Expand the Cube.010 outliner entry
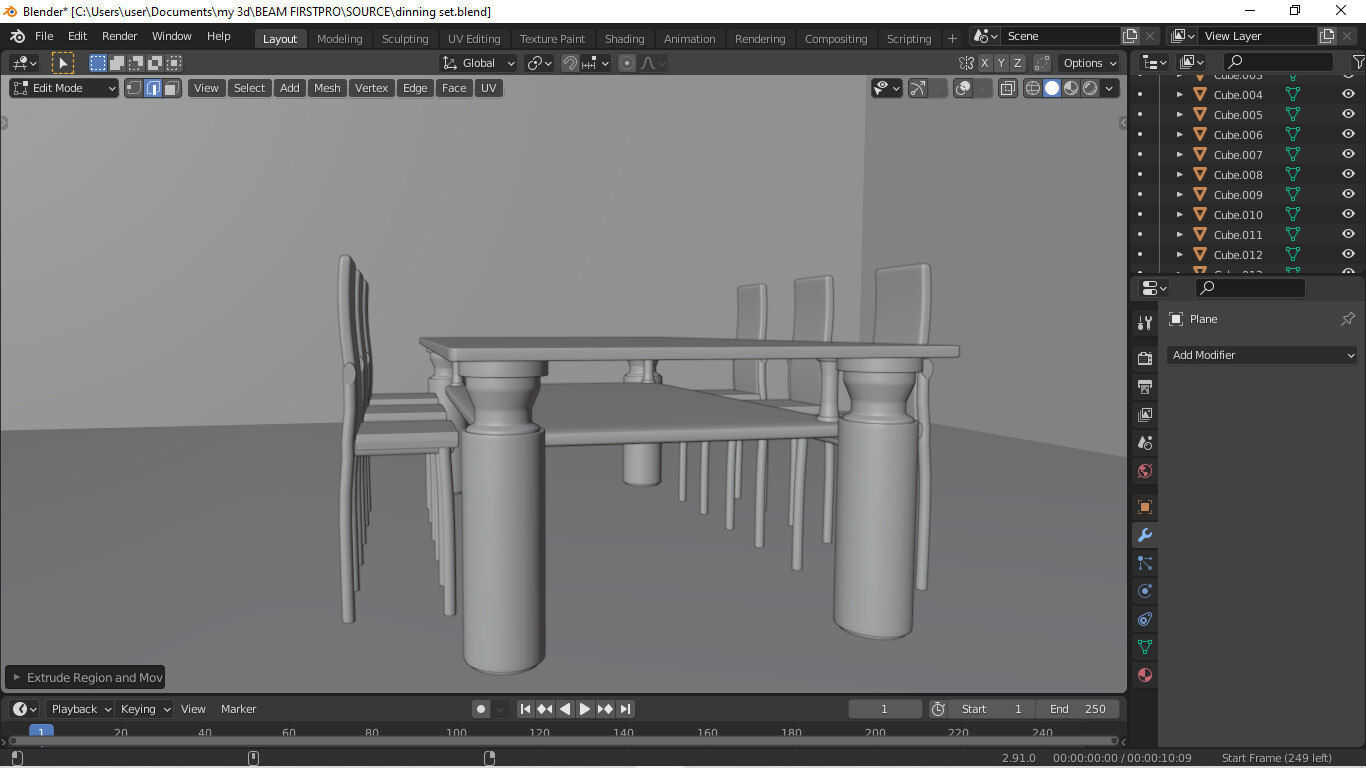Screen dimensions: 1366x768 coord(1180,214)
